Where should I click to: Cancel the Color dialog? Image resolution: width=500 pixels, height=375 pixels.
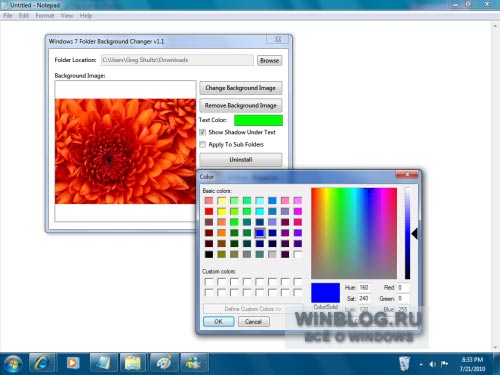coord(253,322)
